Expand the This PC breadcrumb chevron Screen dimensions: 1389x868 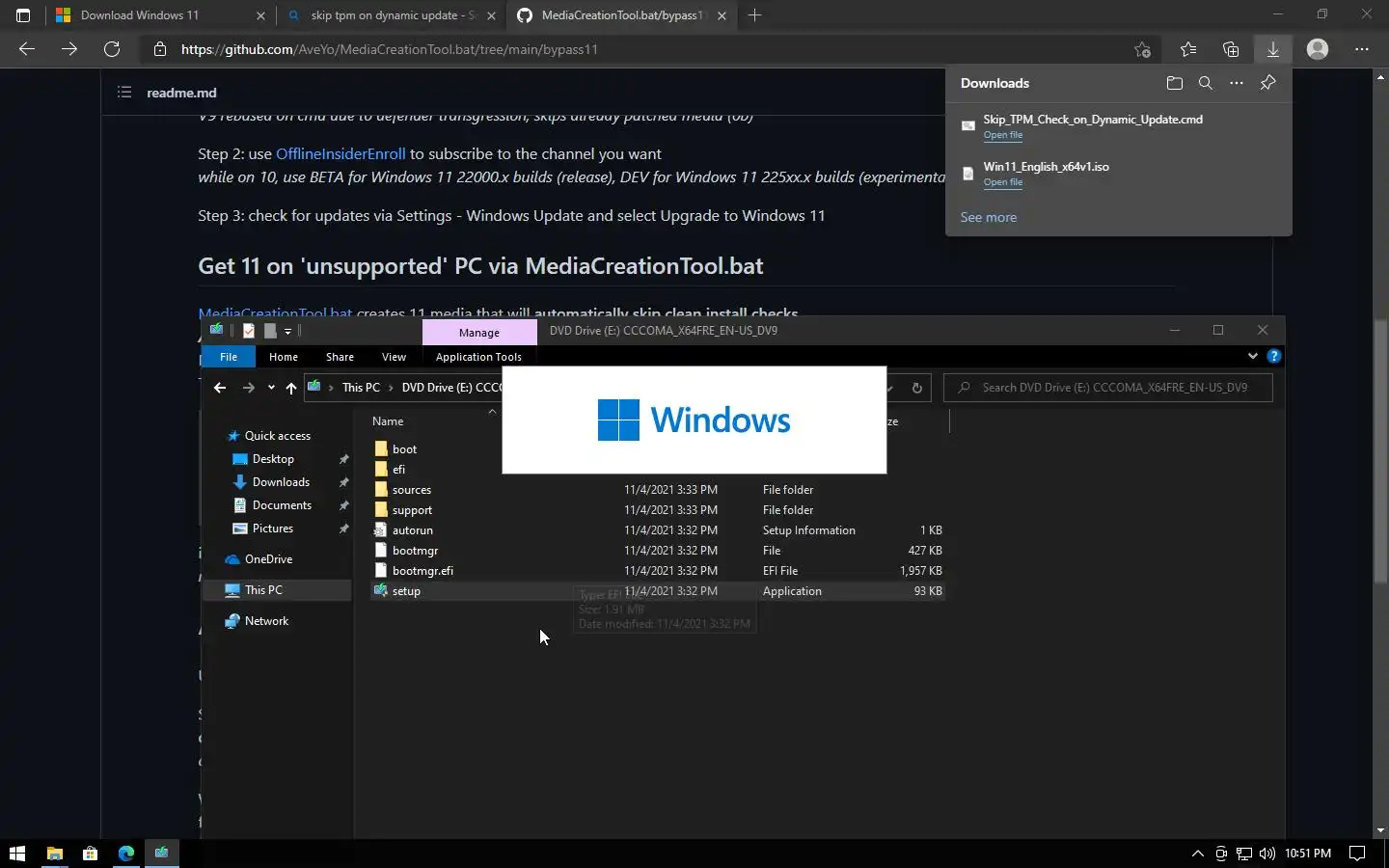[391, 388]
